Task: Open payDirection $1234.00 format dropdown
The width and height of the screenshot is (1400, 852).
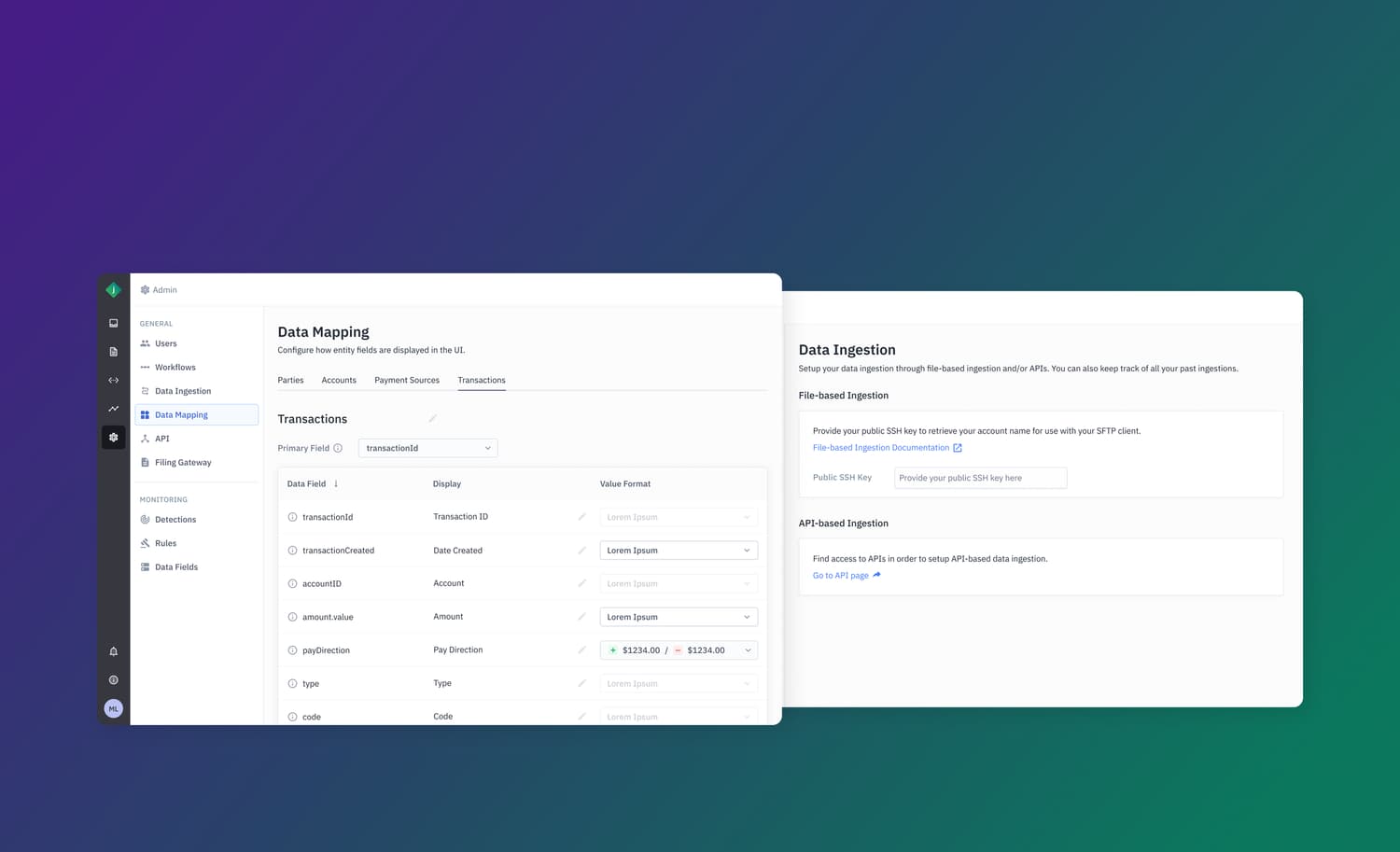Action: point(679,650)
